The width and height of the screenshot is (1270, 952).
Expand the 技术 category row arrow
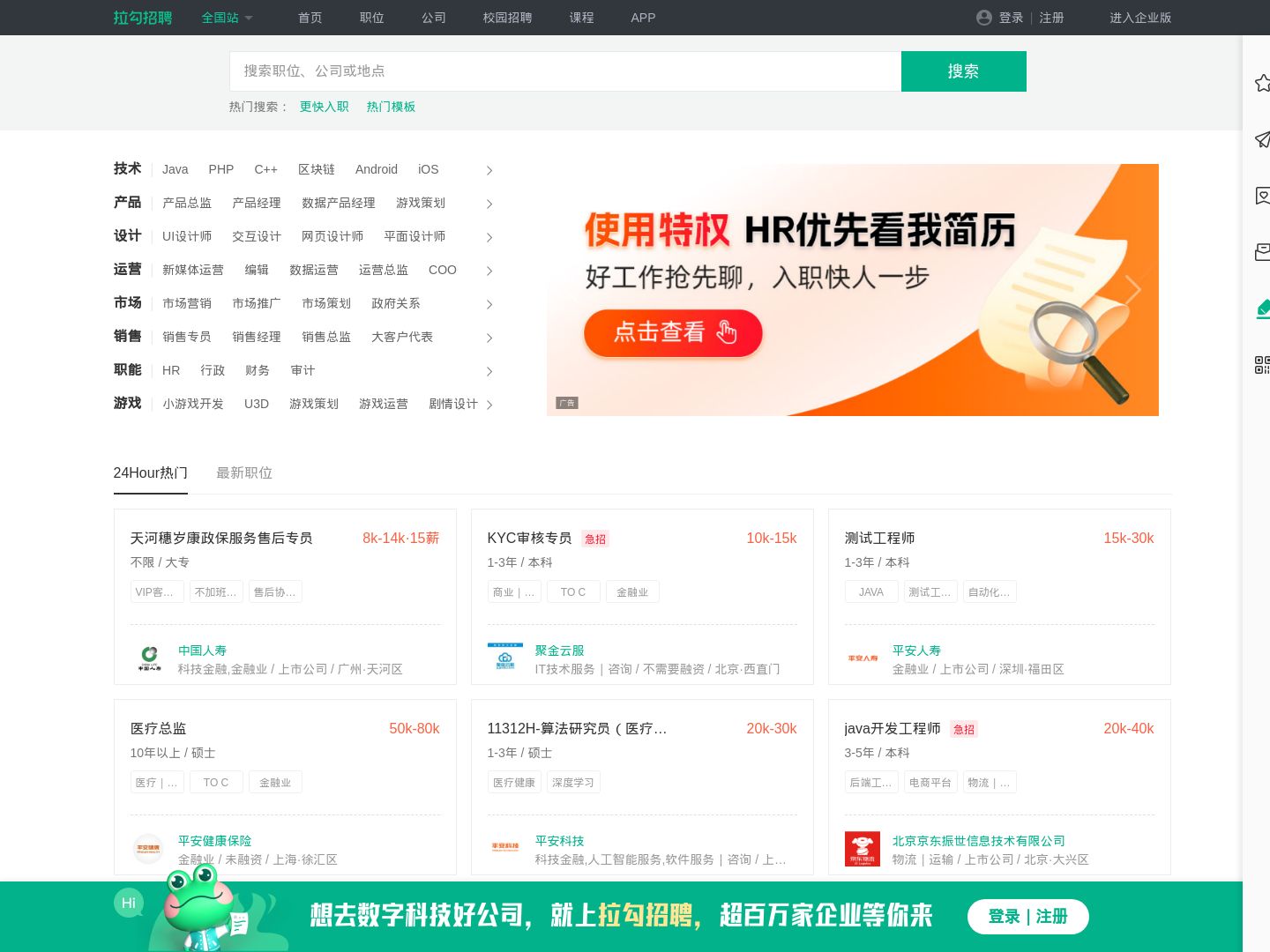coord(489,170)
